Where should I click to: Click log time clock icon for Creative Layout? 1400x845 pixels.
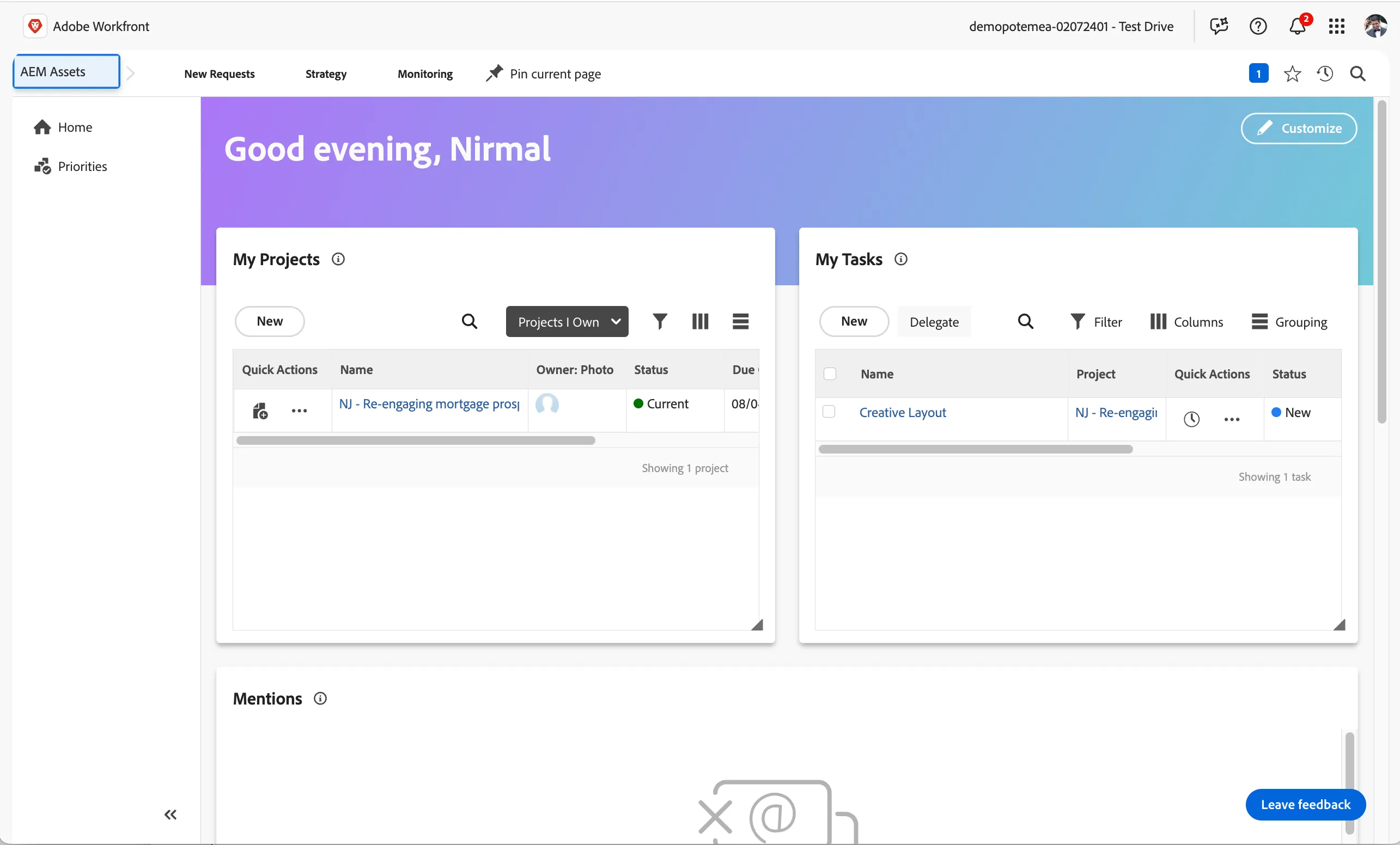pyautogui.click(x=1191, y=419)
